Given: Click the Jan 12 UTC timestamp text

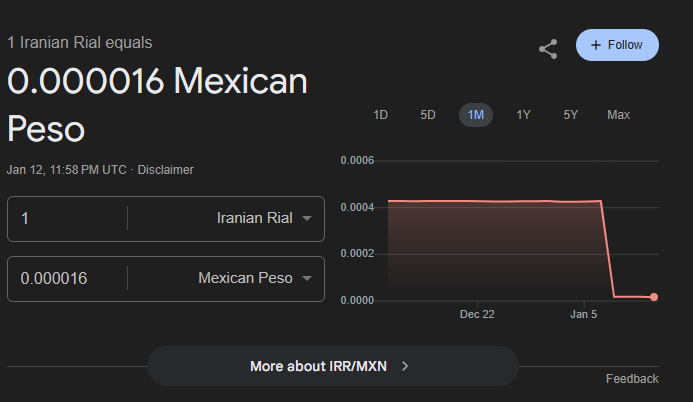Looking at the screenshot, I should [x=66, y=170].
